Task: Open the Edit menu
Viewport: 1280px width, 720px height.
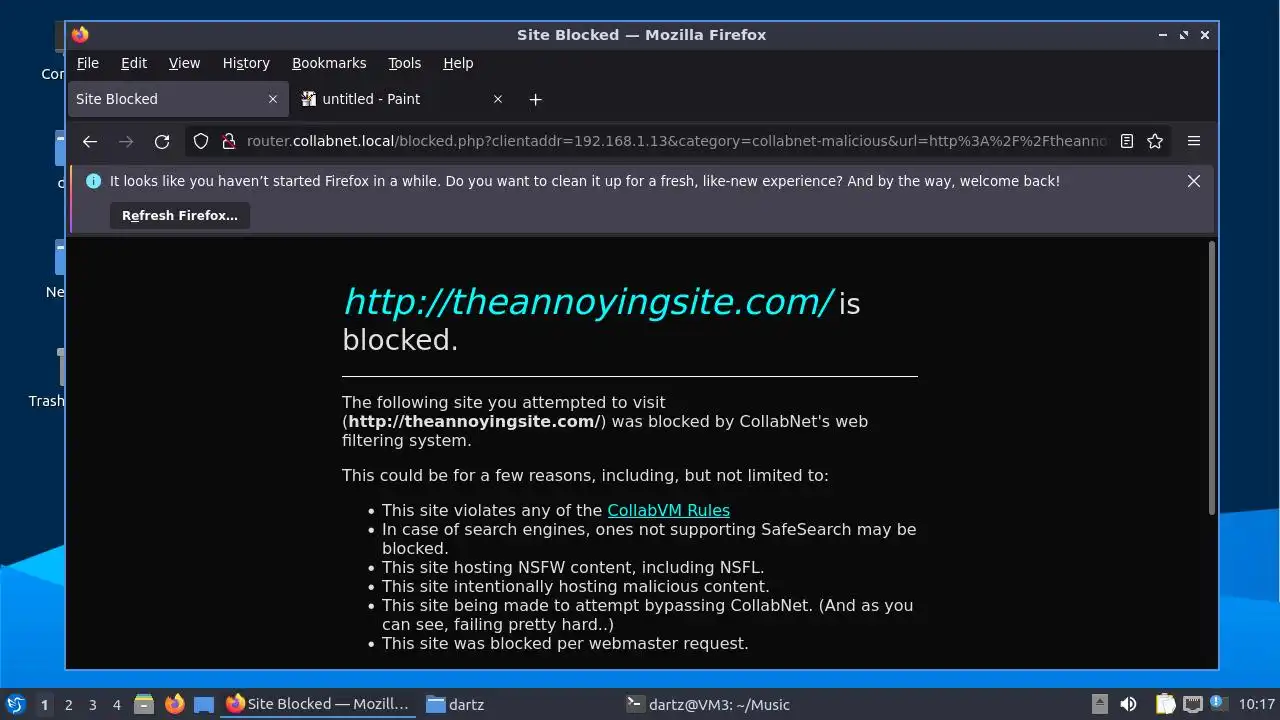Action: tap(134, 63)
